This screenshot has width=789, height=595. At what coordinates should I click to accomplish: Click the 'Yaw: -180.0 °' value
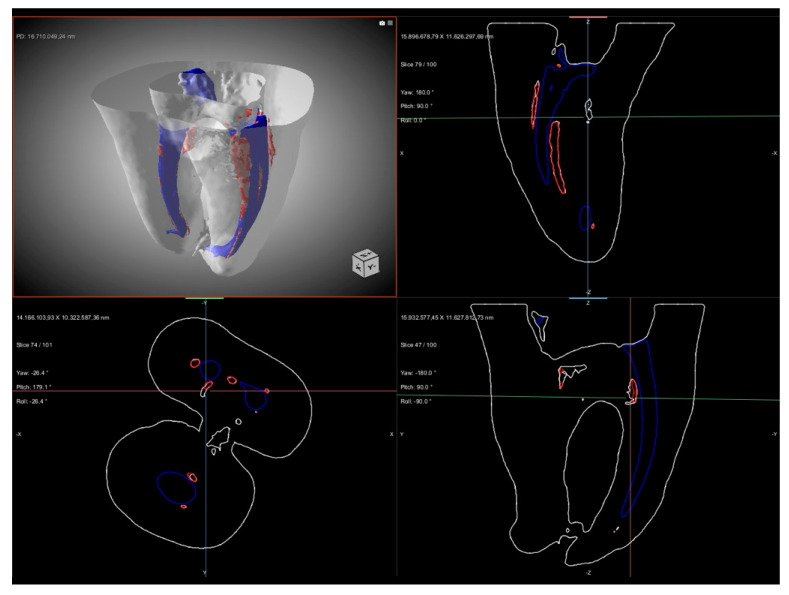pos(418,373)
